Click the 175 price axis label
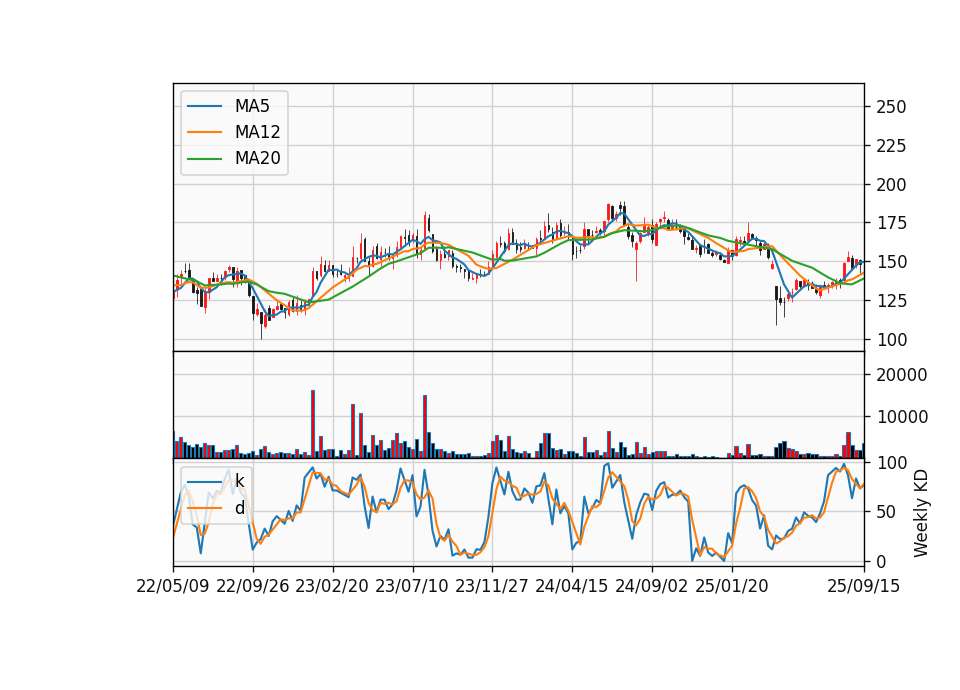This screenshot has height=690, width=960. click(x=891, y=223)
